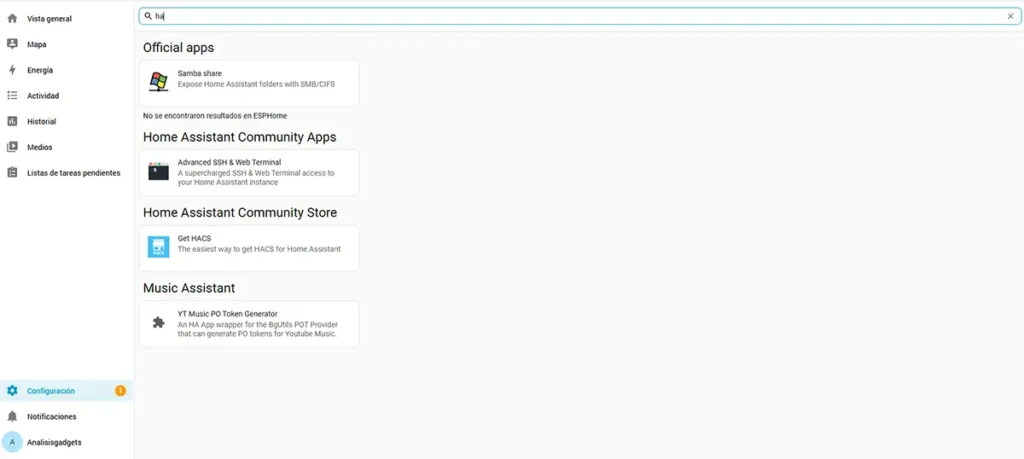The height and width of the screenshot is (459, 1024).
Task: Click the 'Music Assistant' heading
Action: pos(189,288)
